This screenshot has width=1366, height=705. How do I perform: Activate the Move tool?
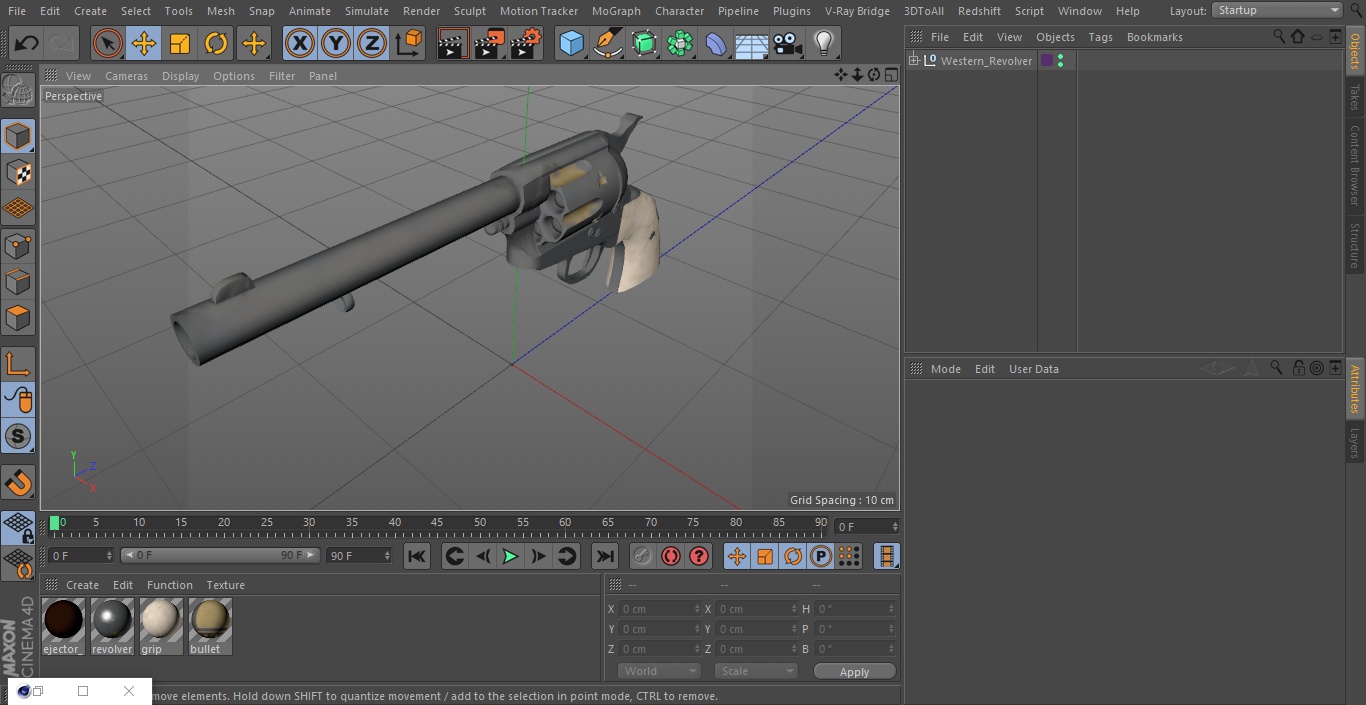click(x=144, y=43)
